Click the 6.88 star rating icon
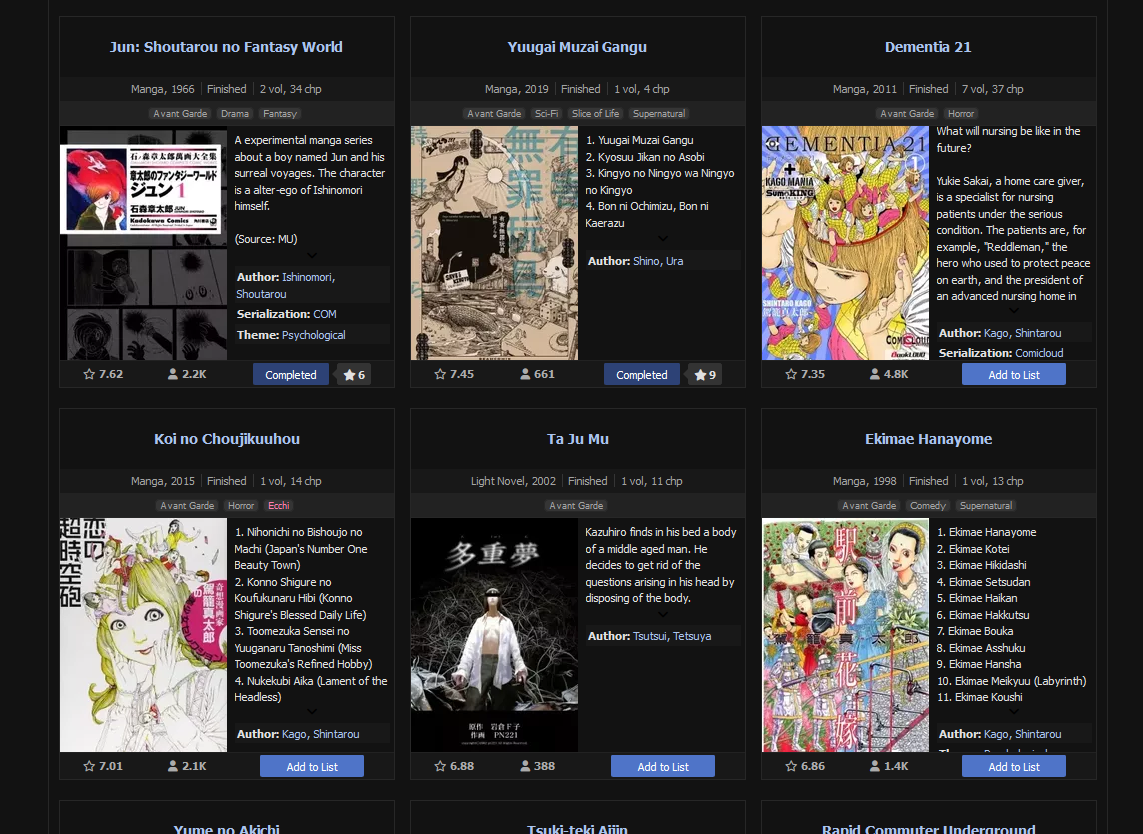This screenshot has width=1143, height=834. (440, 766)
